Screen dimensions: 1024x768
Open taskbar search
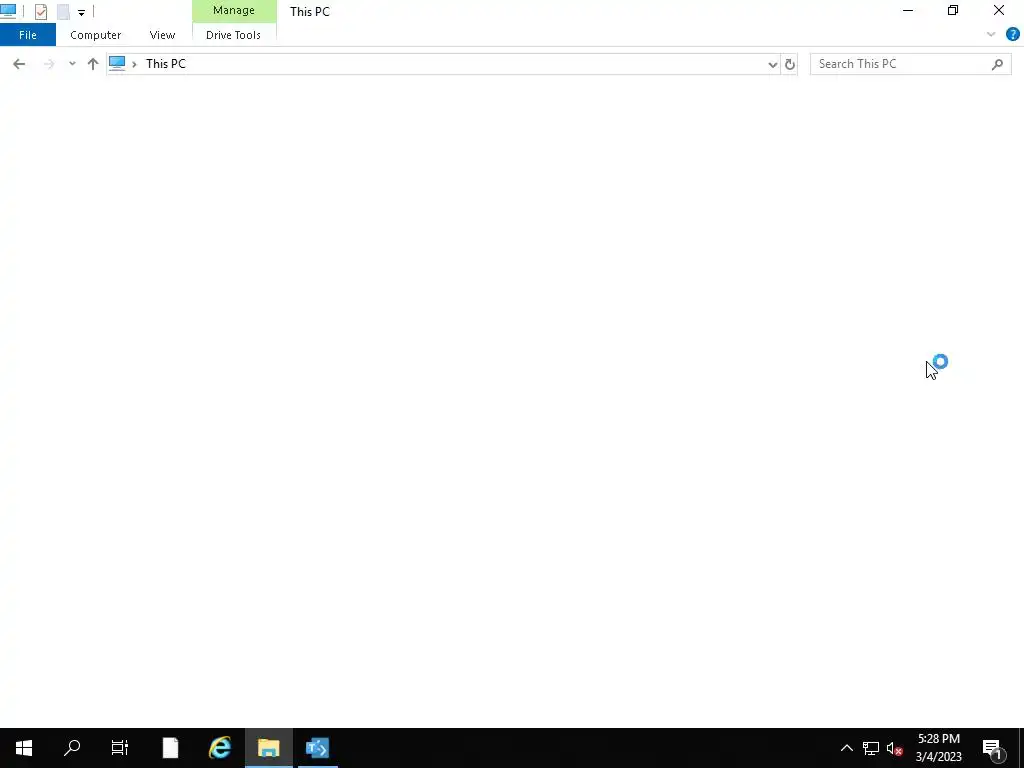tap(72, 748)
